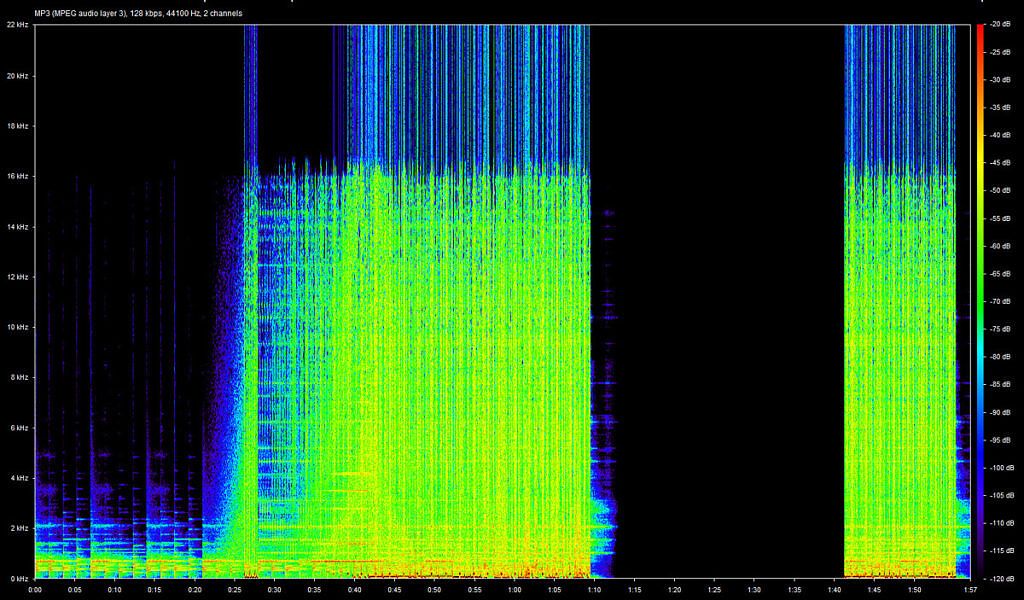Image resolution: width=1024 pixels, height=600 pixels.
Task: Click the 0:00 time axis label
Action: pos(35,589)
